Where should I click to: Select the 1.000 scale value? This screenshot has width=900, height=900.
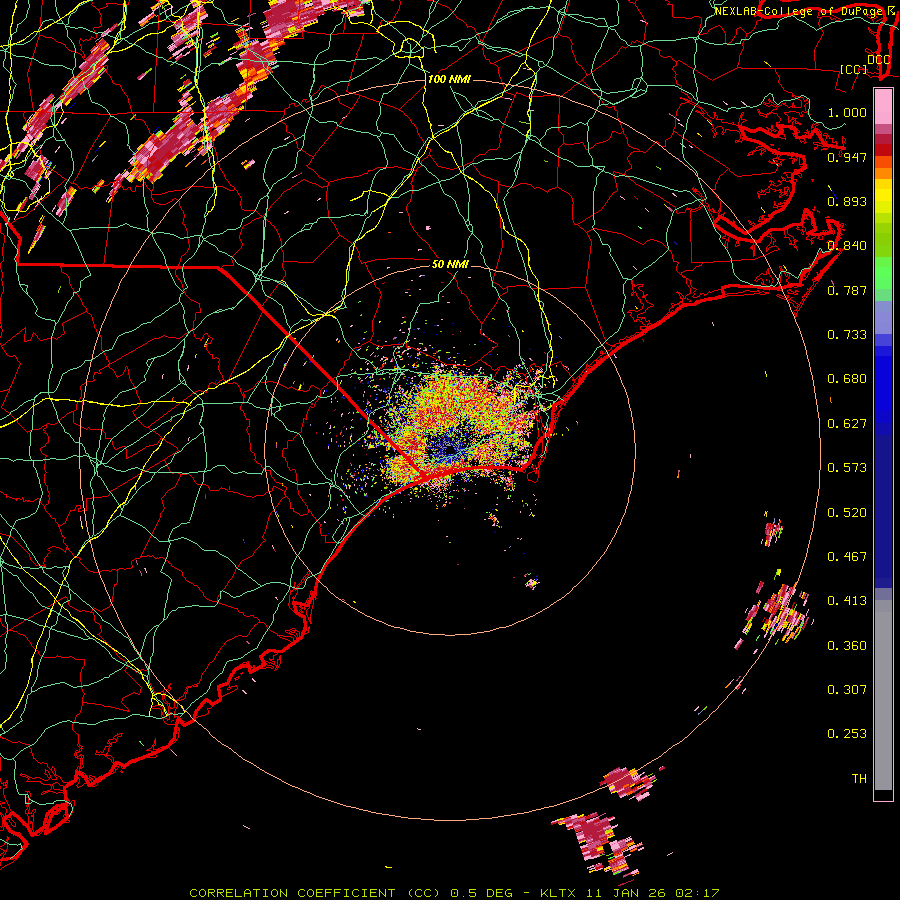847,112
